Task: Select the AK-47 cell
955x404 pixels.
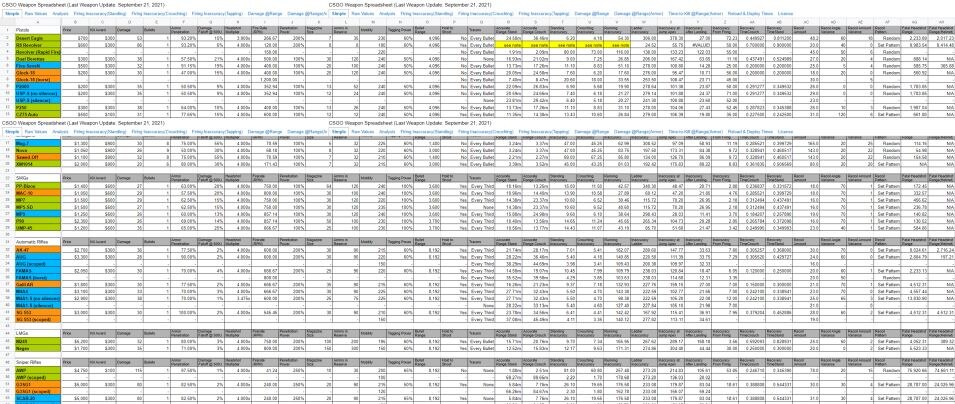Action: (x=37, y=250)
